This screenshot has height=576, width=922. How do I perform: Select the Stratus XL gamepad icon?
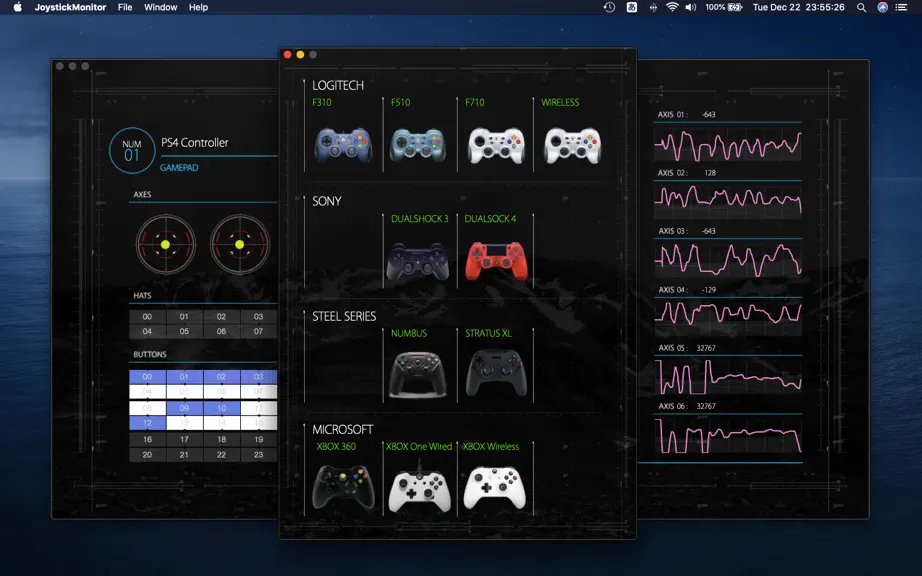pyautogui.click(x=496, y=374)
